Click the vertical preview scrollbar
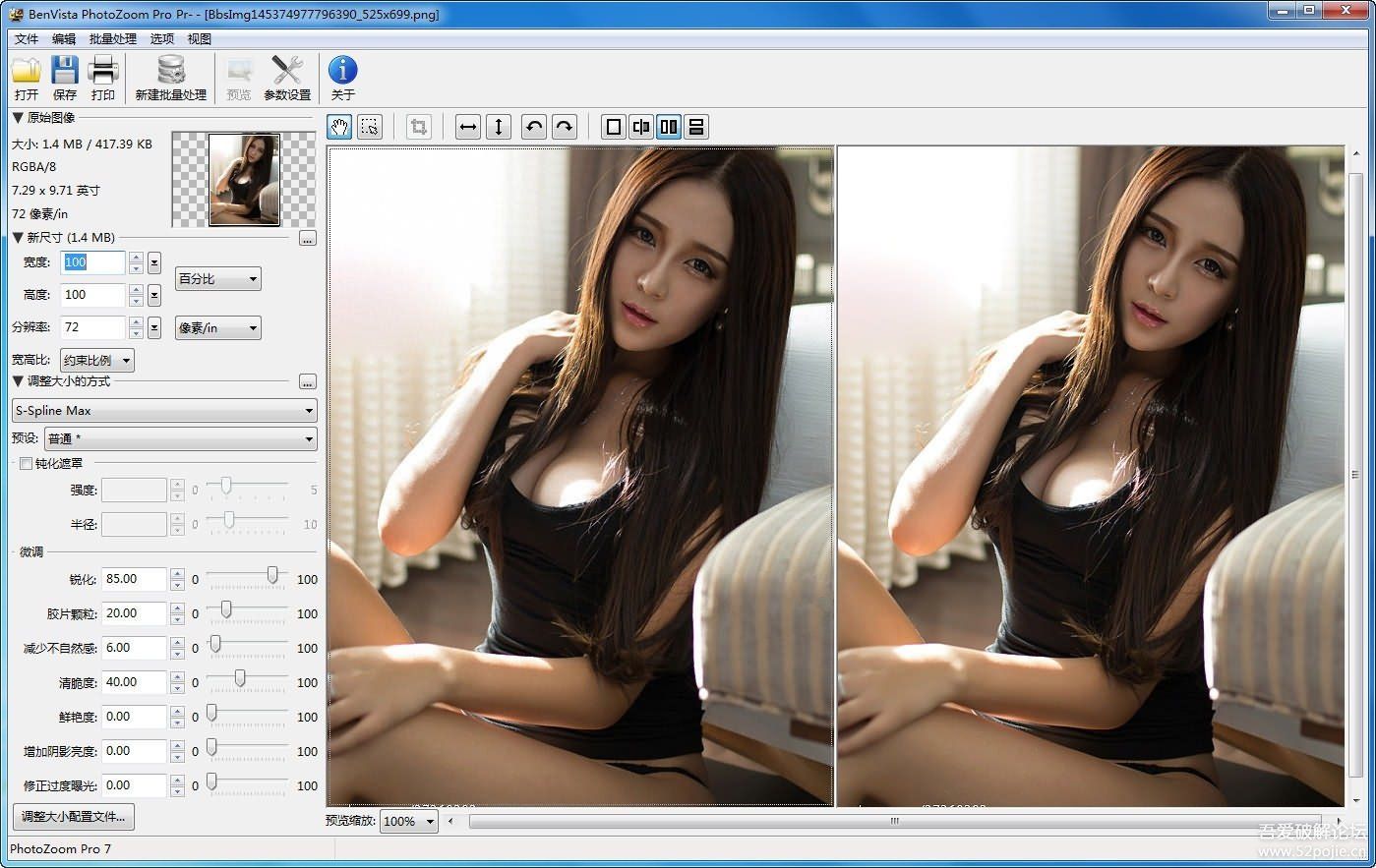Screen dimensions: 1376x868 [x=1356, y=476]
